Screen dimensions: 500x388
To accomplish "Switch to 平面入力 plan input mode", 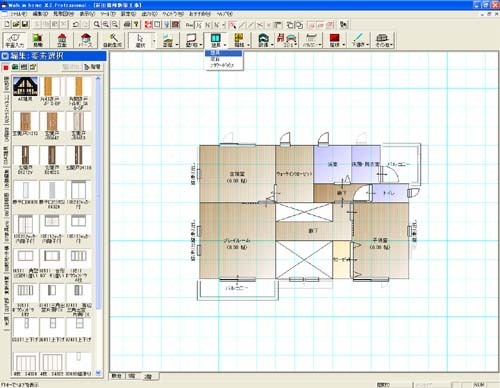I will pyautogui.click(x=14, y=40).
